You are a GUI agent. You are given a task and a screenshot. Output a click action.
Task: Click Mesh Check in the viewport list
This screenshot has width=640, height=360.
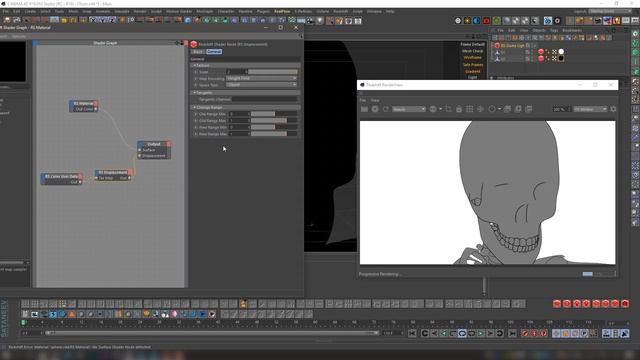472,51
